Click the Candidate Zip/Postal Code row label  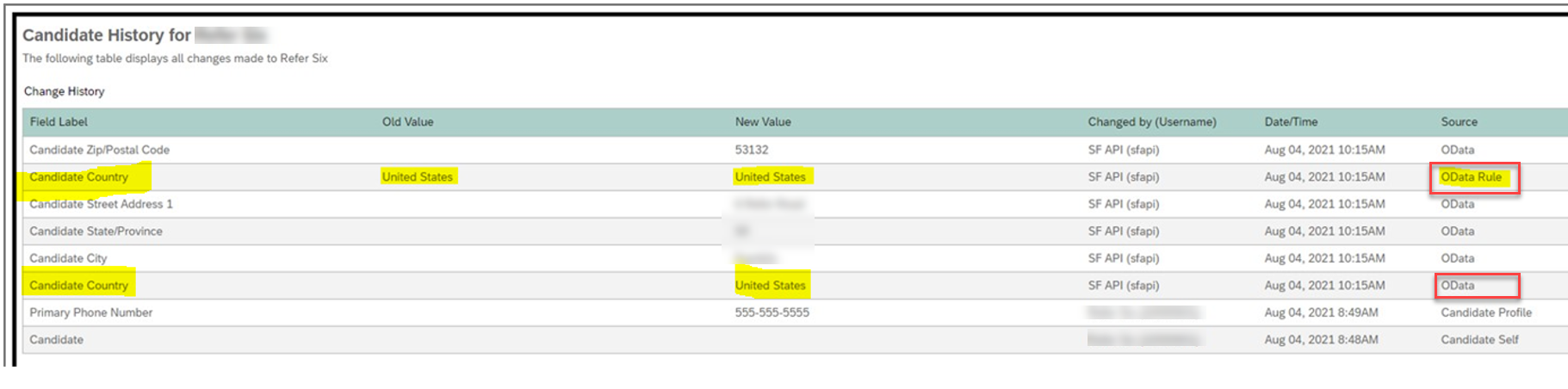tap(99, 150)
